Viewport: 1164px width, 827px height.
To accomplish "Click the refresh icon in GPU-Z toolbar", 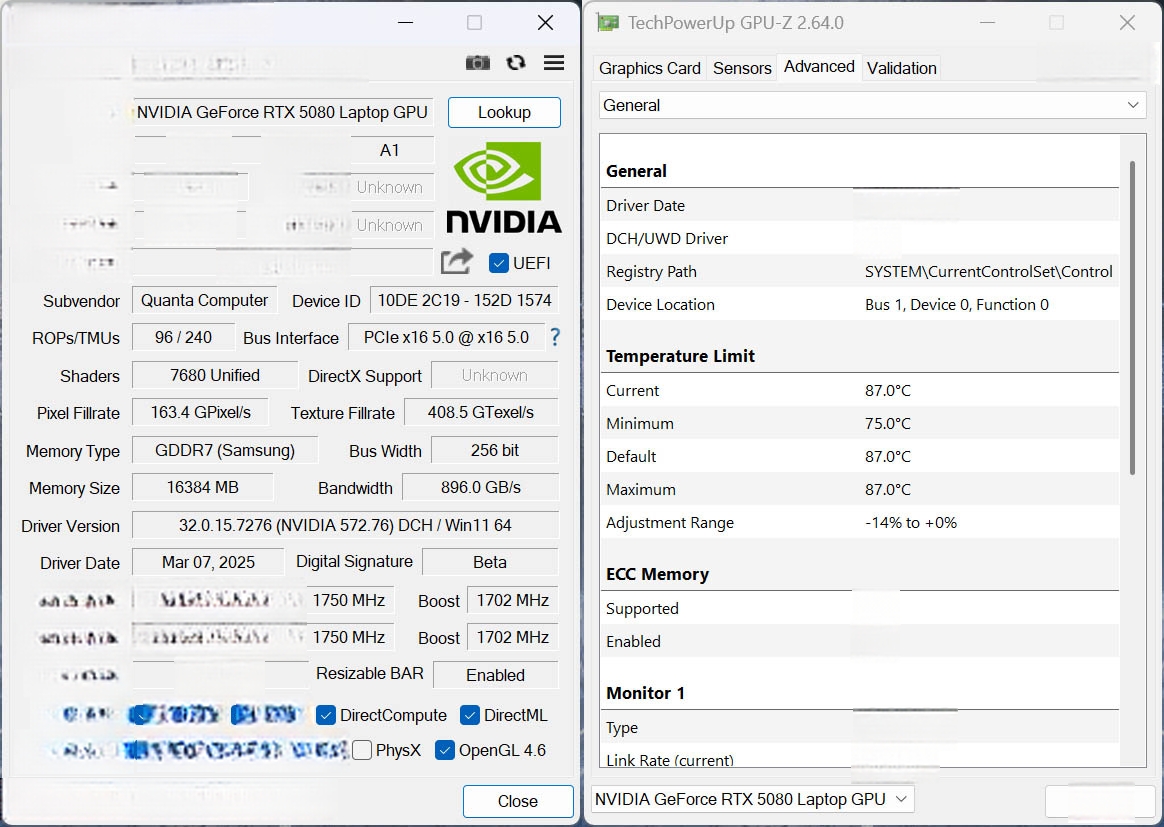I will 516,63.
